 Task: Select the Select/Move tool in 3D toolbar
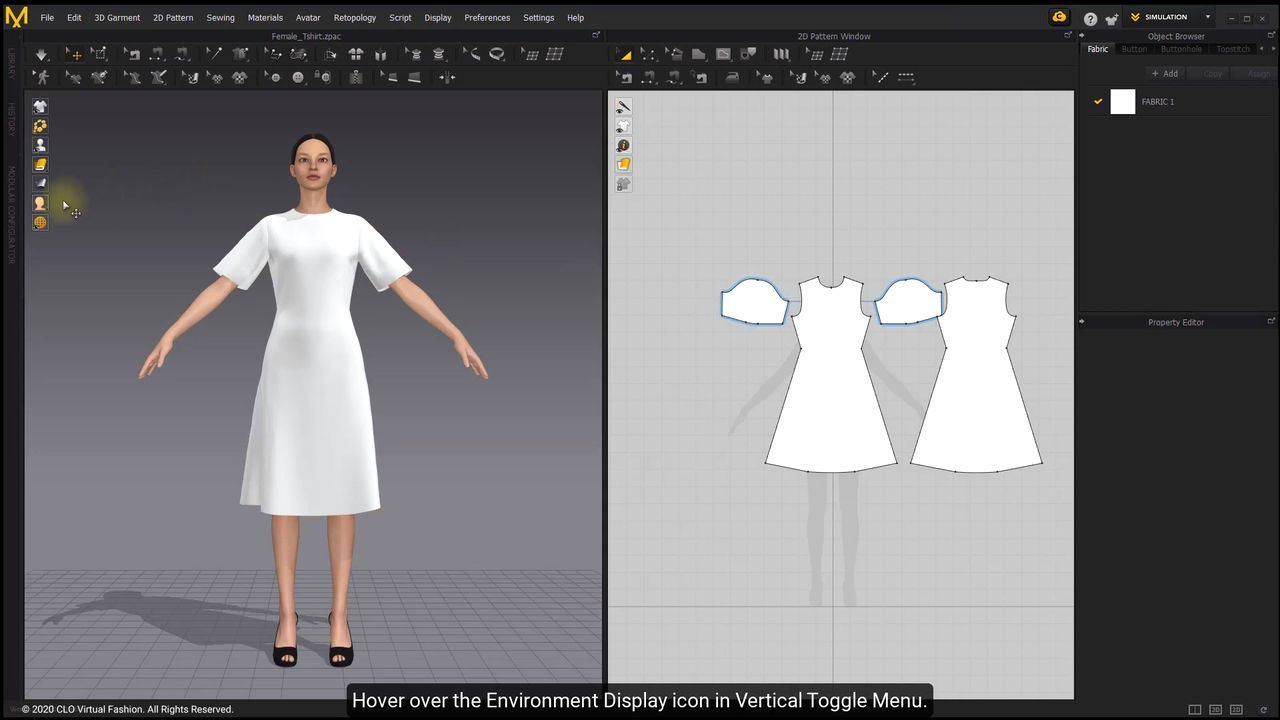pyautogui.click(x=75, y=54)
